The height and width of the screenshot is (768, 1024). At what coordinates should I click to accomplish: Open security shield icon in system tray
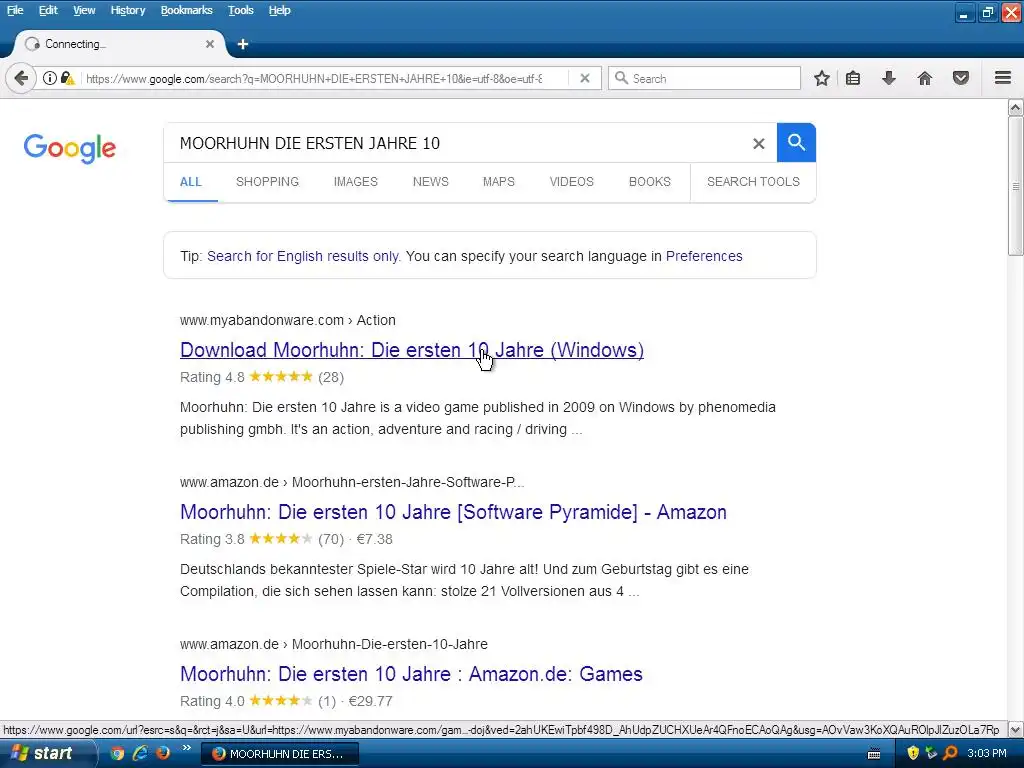coord(913,753)
